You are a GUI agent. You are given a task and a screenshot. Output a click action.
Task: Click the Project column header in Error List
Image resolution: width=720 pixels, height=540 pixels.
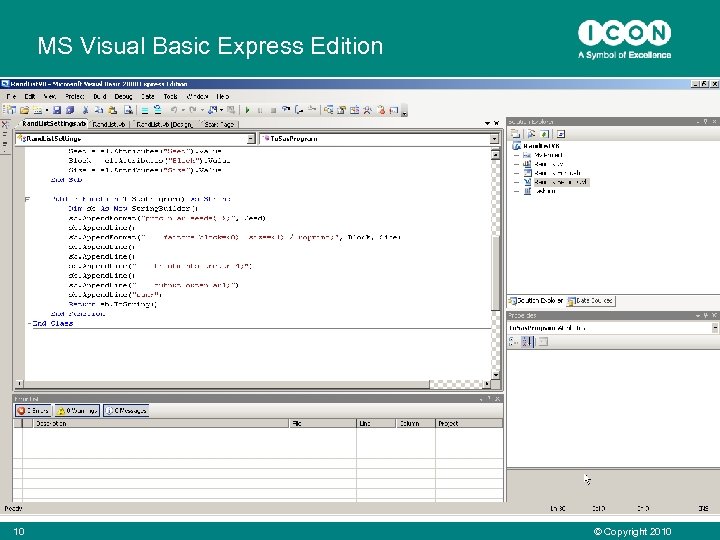[x=468, y=423]
